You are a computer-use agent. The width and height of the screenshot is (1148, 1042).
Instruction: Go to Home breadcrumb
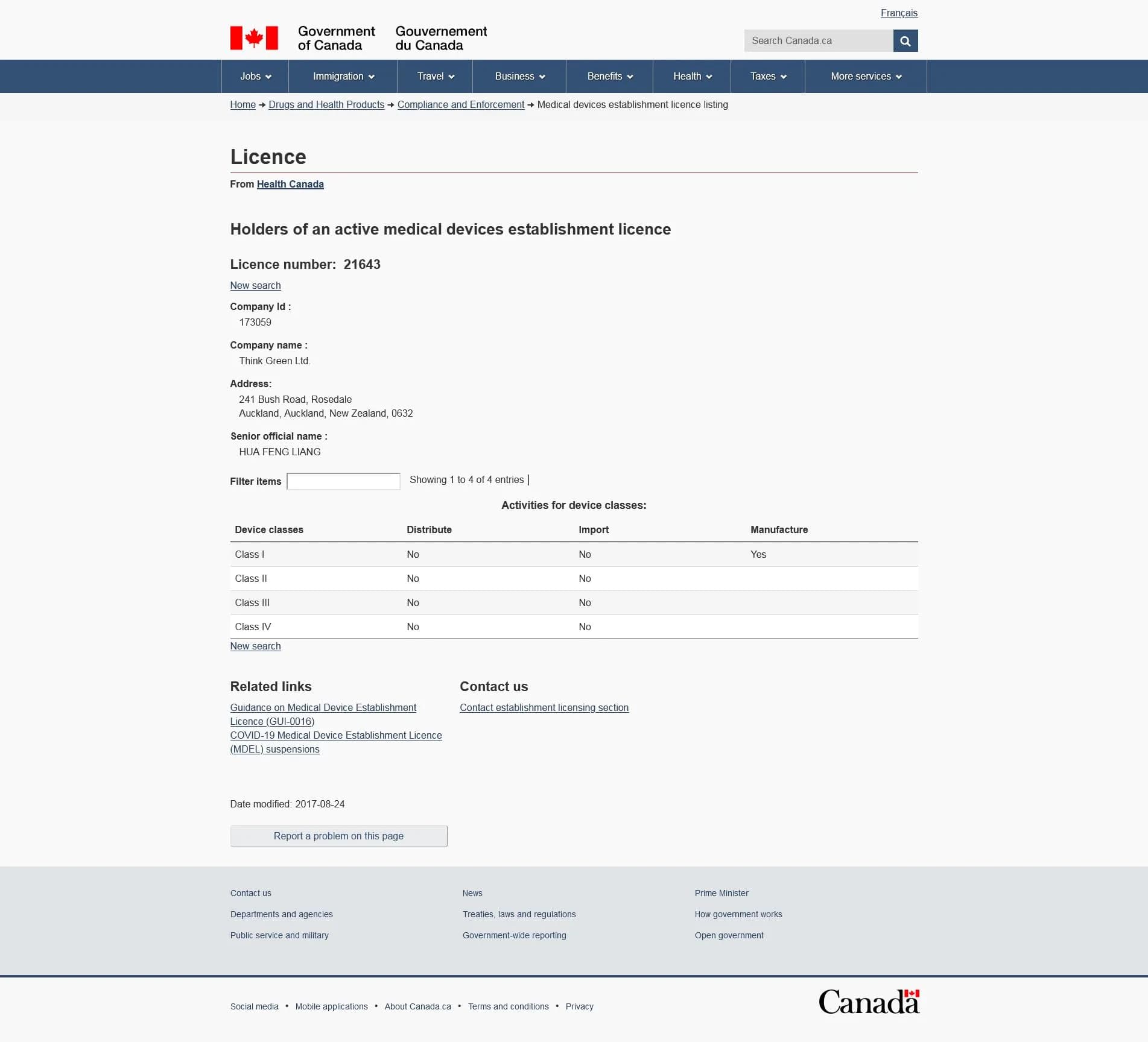(243, 105)
